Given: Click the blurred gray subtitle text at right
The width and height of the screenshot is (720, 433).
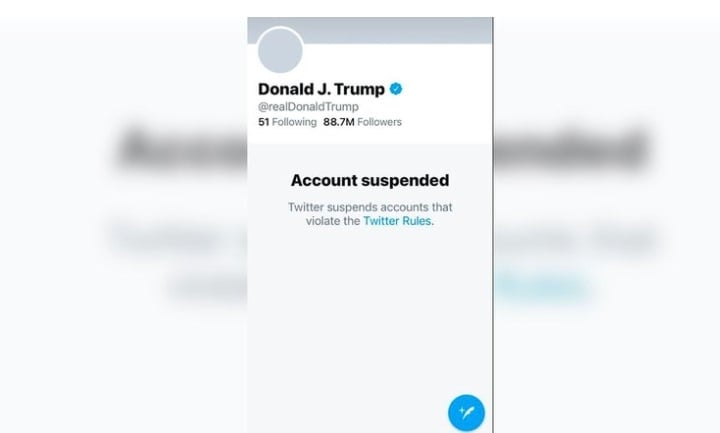Looking at the screenshot, I should [x=576, y=239].
